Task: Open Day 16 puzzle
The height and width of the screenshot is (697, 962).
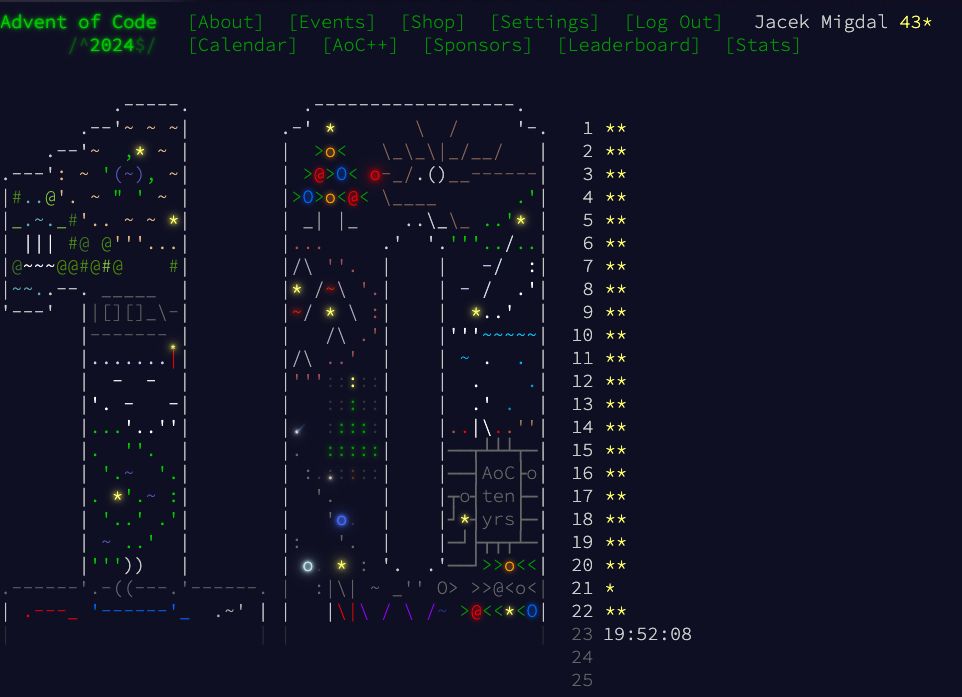Action: click(599, 473)
